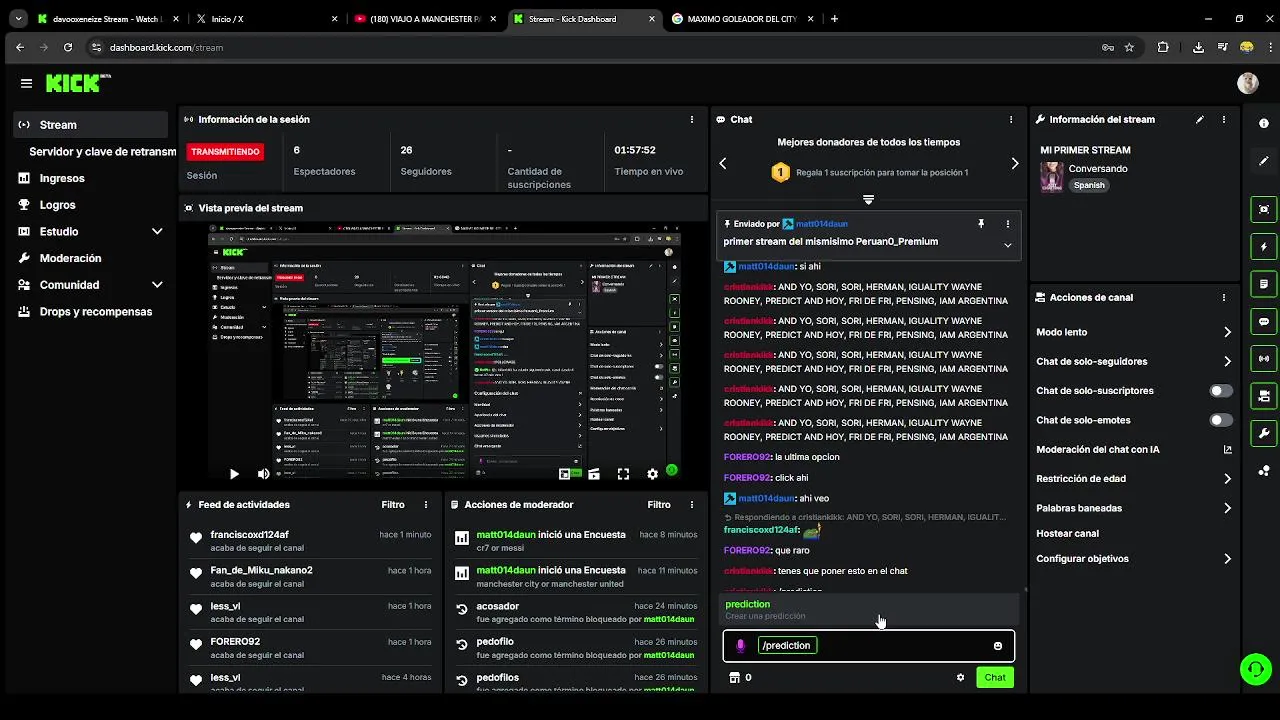Click the chat message input field
The height and width of the screenshot is (720, 1280).
click(868, 646)
